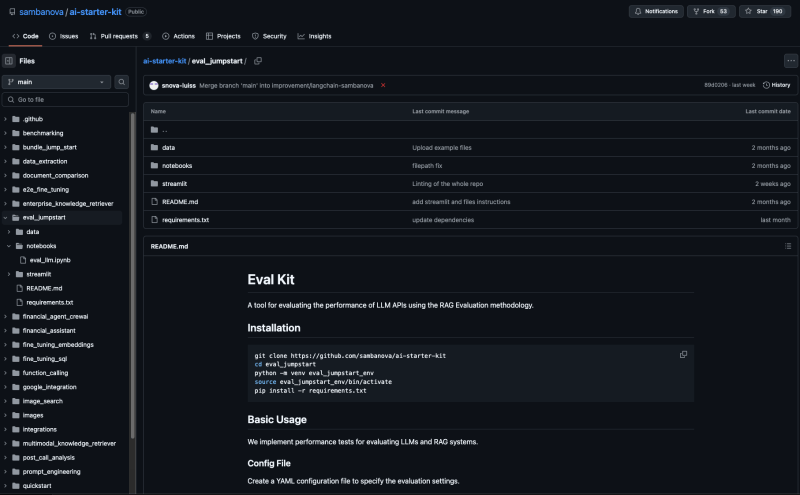Open the Security tab
Viewport: 800px width, 495px height.
pos(269,36)
